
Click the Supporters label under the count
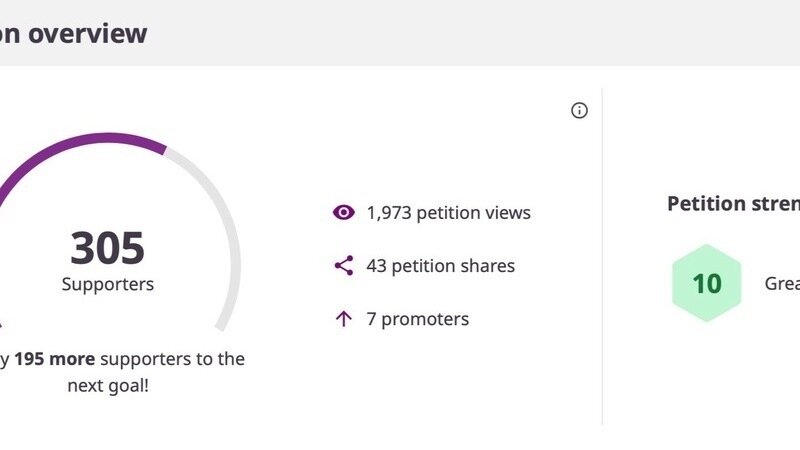click(108, 284)
